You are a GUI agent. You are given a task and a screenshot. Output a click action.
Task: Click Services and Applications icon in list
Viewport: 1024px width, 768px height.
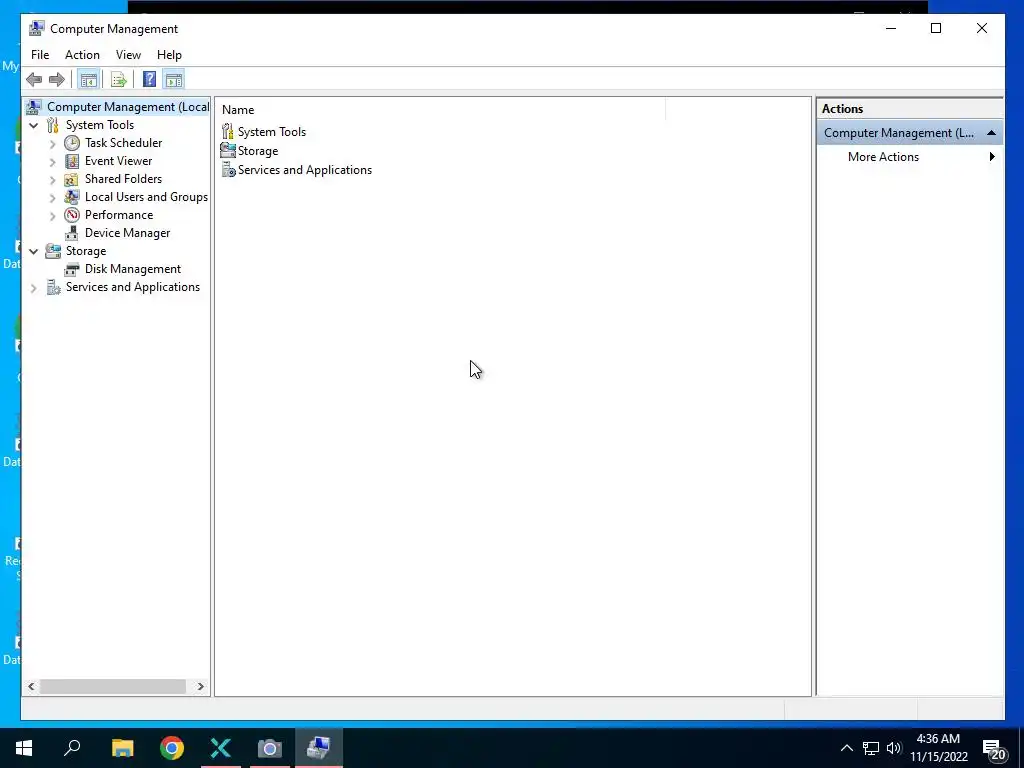pyautogui.click(x=228, y=170)
